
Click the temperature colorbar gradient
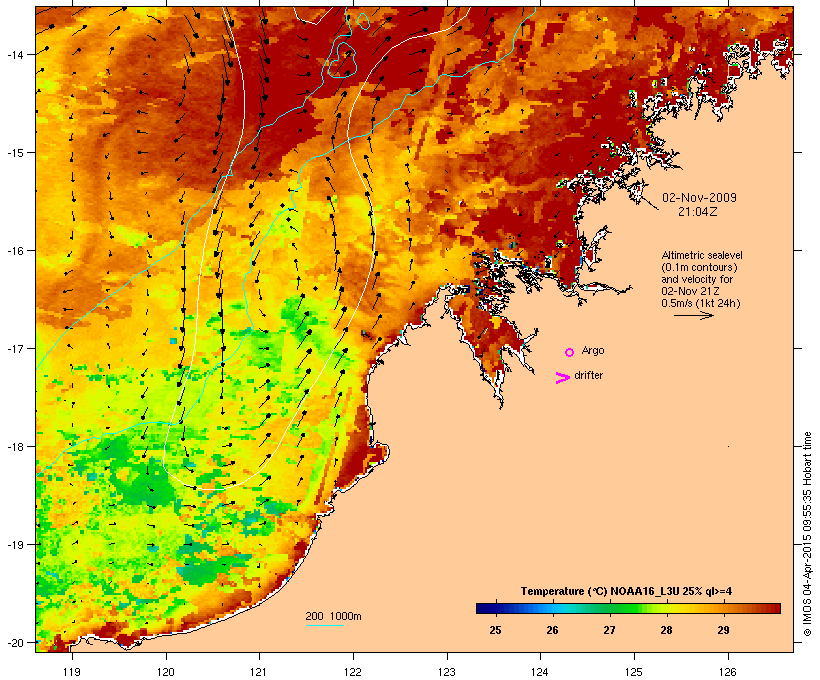[628, 608]
